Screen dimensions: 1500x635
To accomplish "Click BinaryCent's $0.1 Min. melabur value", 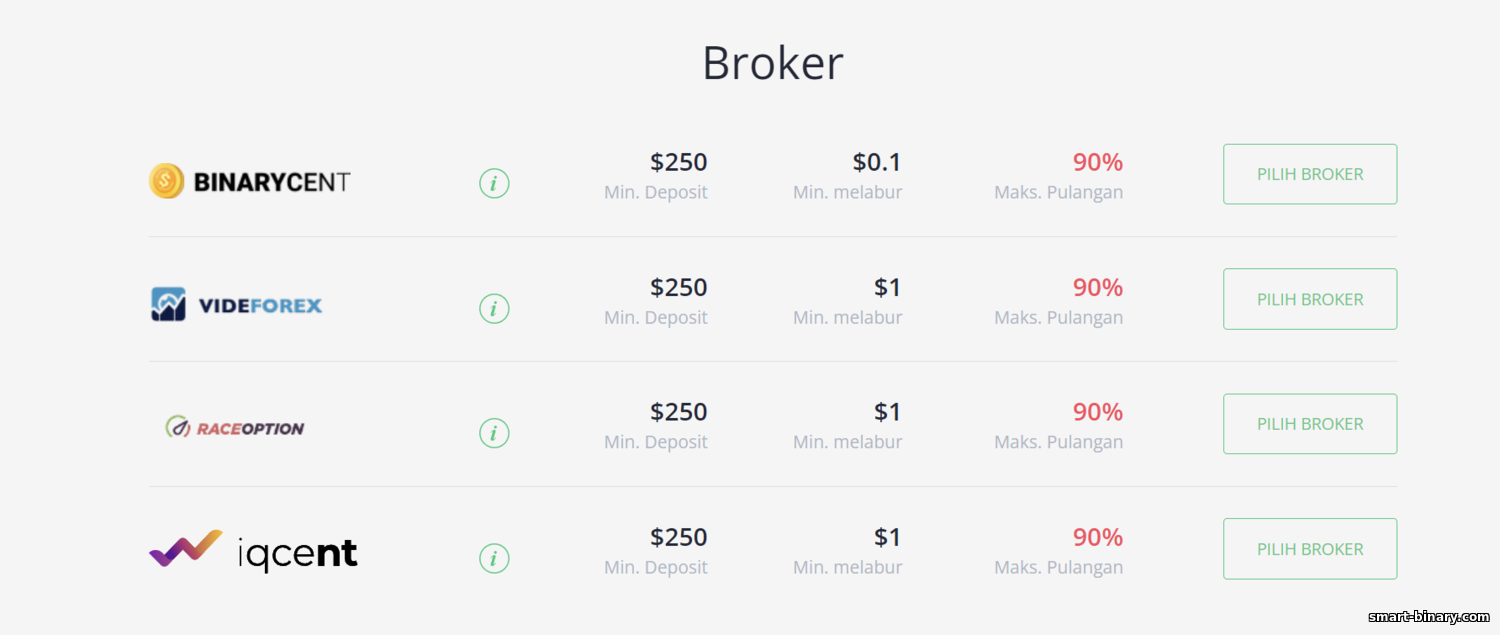I will click(x=877, y=162).
